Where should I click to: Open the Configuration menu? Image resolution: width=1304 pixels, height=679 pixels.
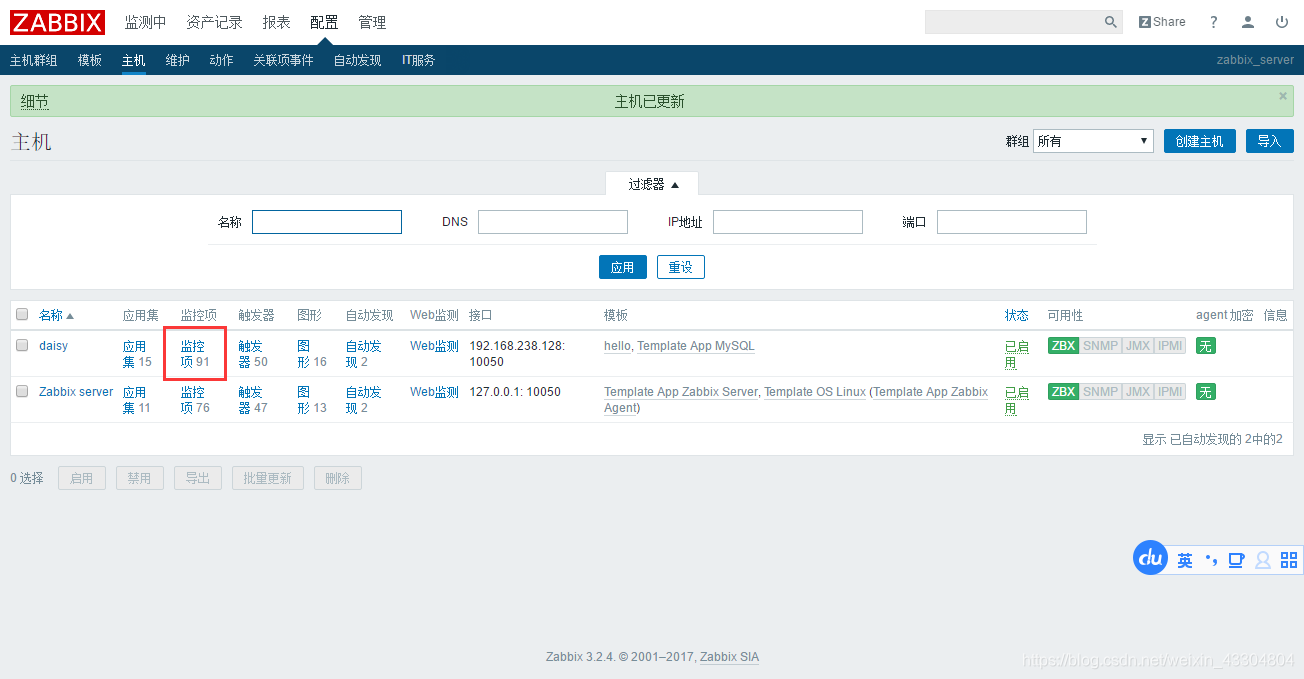point(324,22)
